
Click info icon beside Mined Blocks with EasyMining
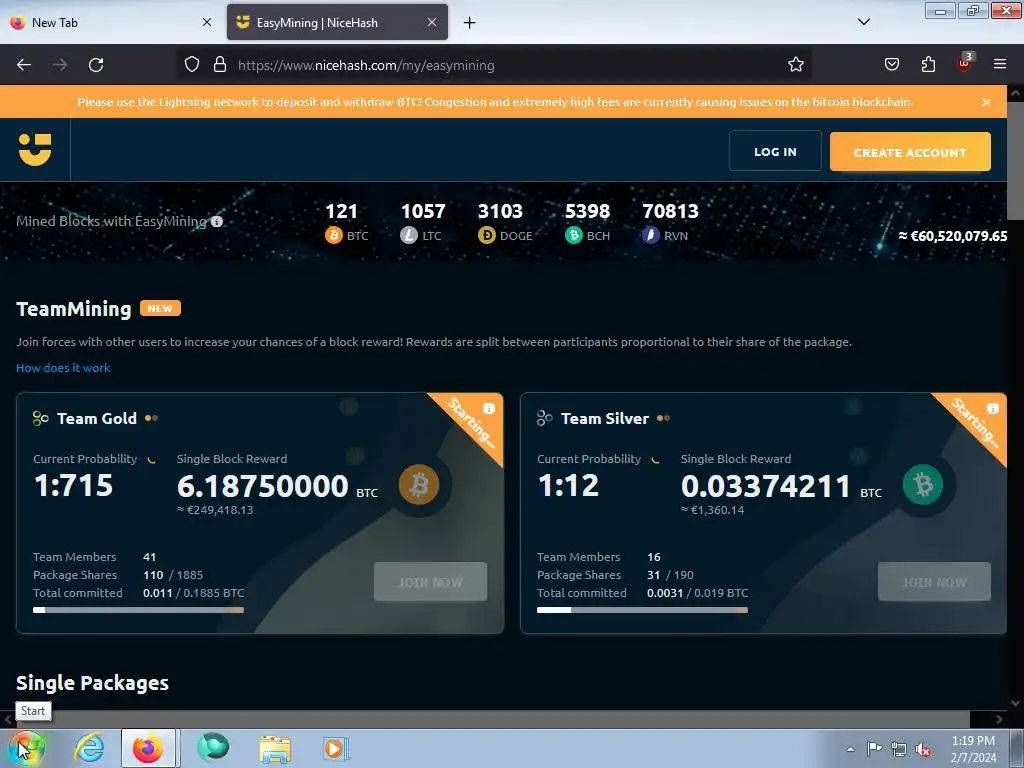point(217,221)
